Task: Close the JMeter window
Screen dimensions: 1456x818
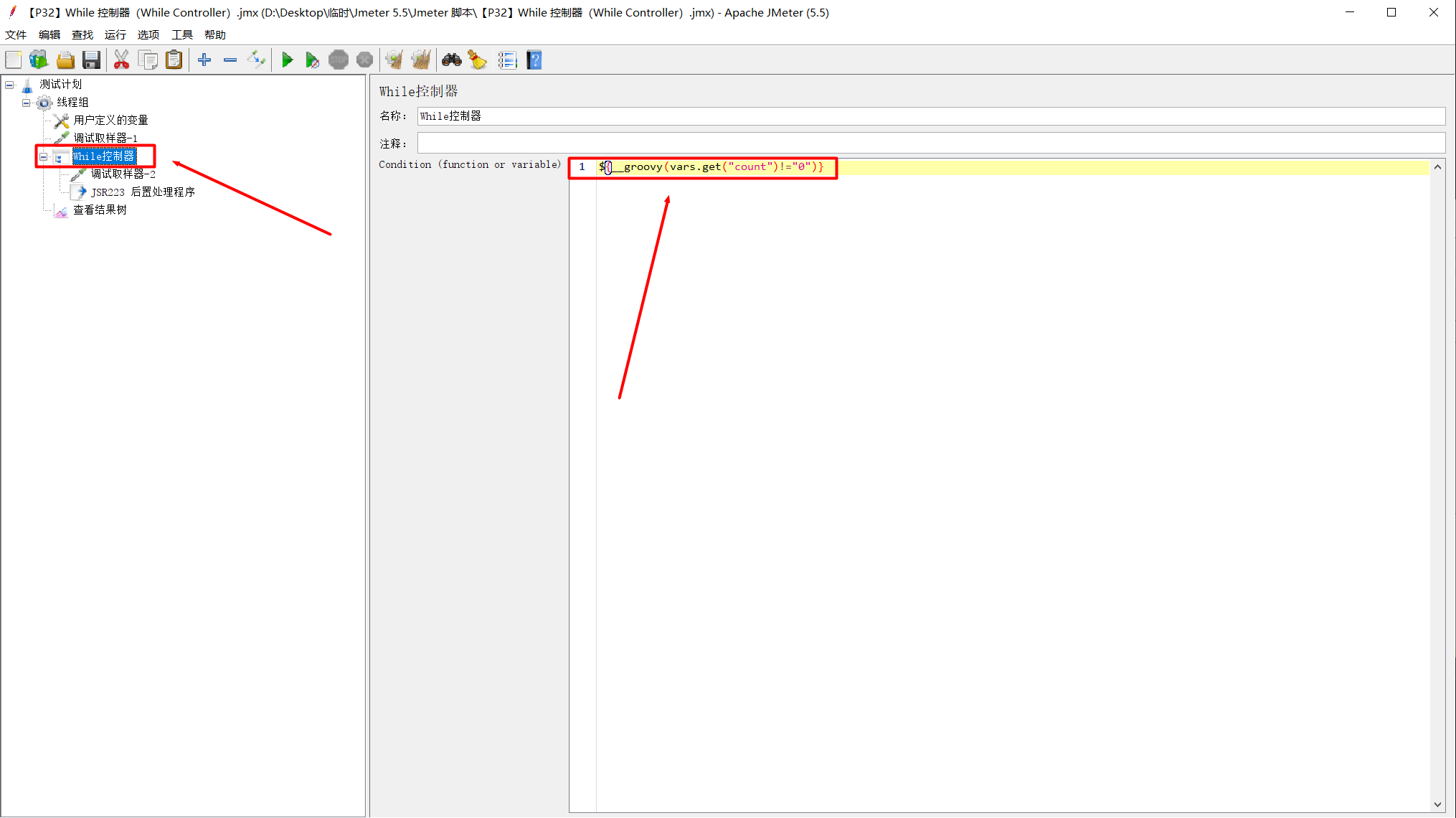Action: tap(1433, 12)
